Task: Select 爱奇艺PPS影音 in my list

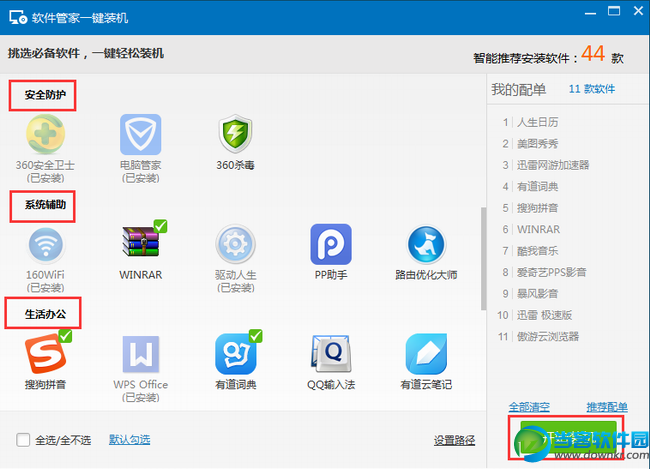Action: (551, 272)
